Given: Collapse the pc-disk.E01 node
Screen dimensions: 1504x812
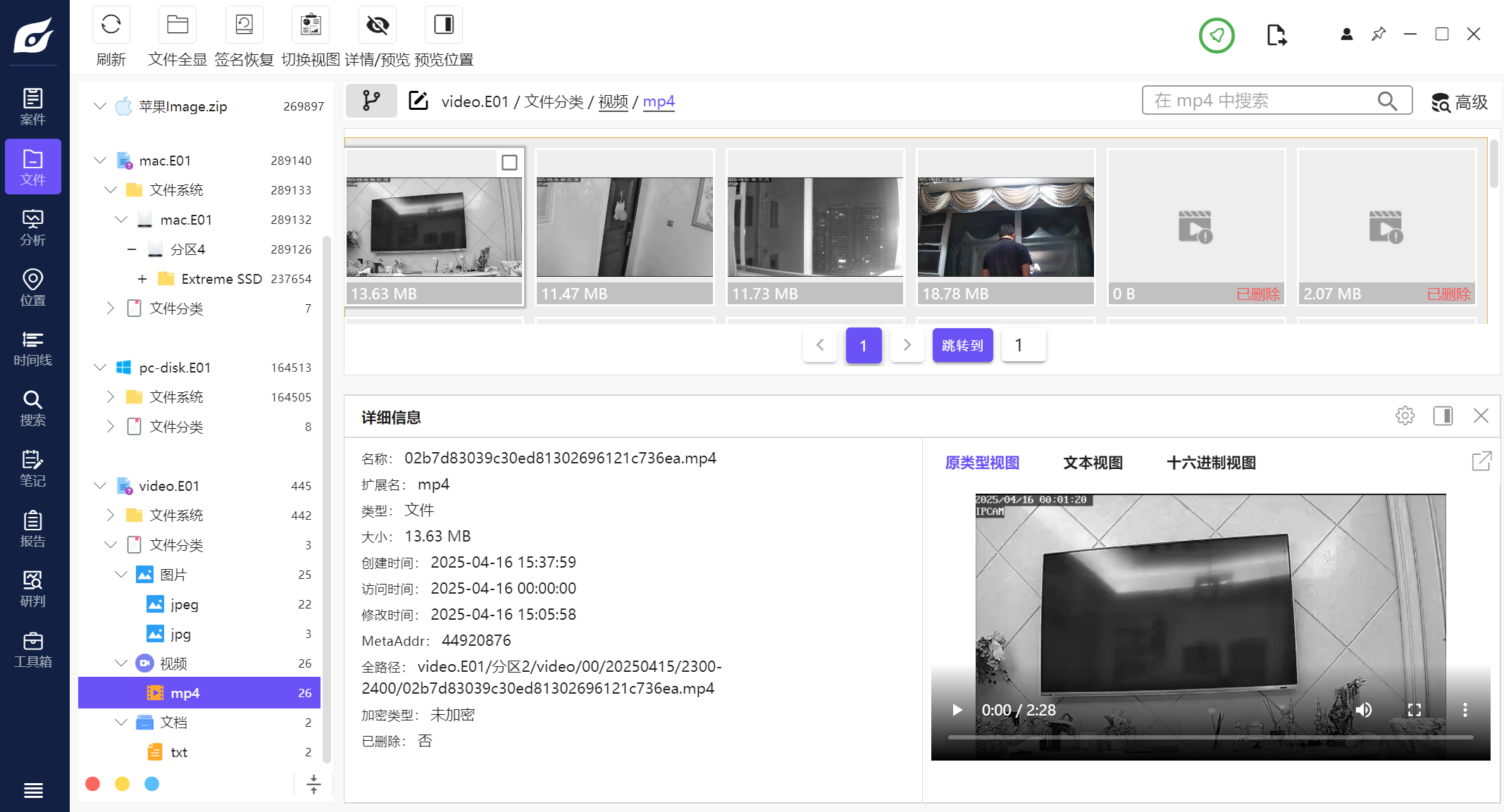Looking at the screenshot, I should [x=100, y=368].
